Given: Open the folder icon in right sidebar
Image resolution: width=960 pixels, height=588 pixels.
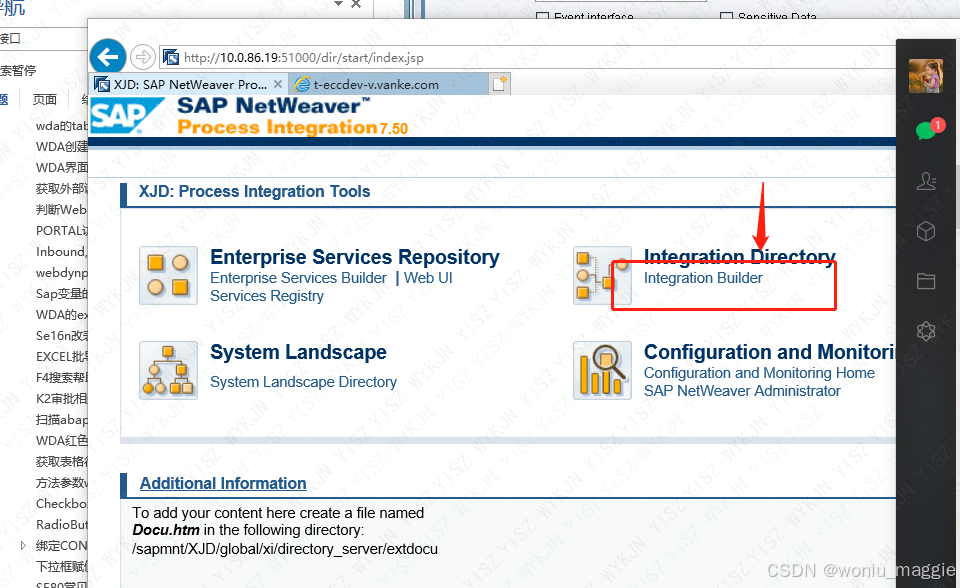Looking at the screenshot, I should (x=926, y=281).
